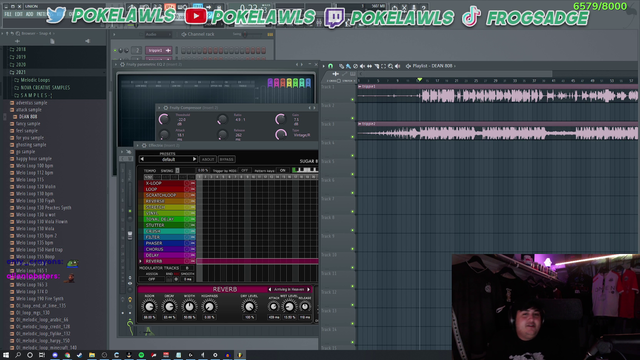
Task: Select the mute tool in playlist toolbar
Action: coord(362,66)
